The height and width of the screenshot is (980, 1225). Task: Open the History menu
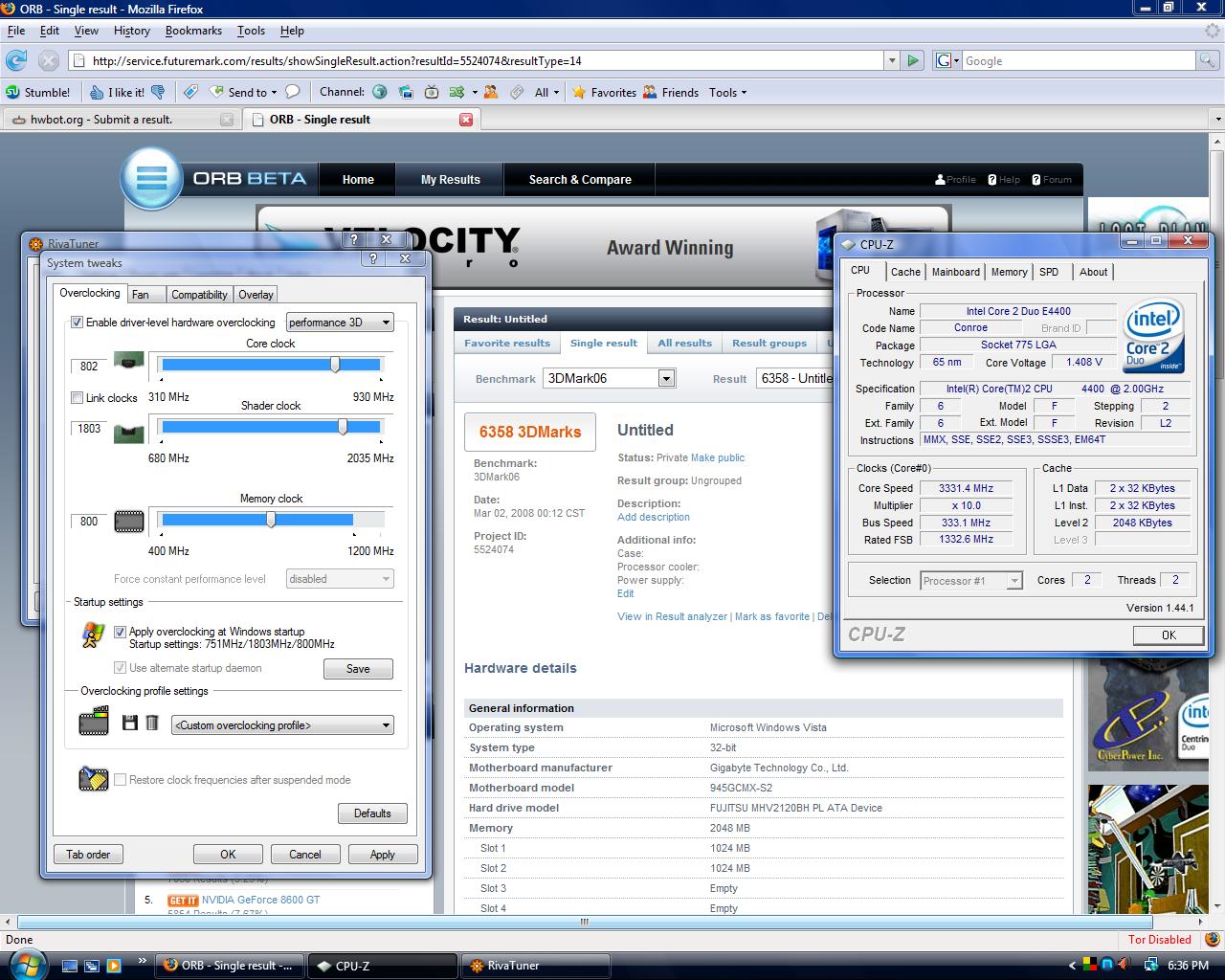click(131, 31)
